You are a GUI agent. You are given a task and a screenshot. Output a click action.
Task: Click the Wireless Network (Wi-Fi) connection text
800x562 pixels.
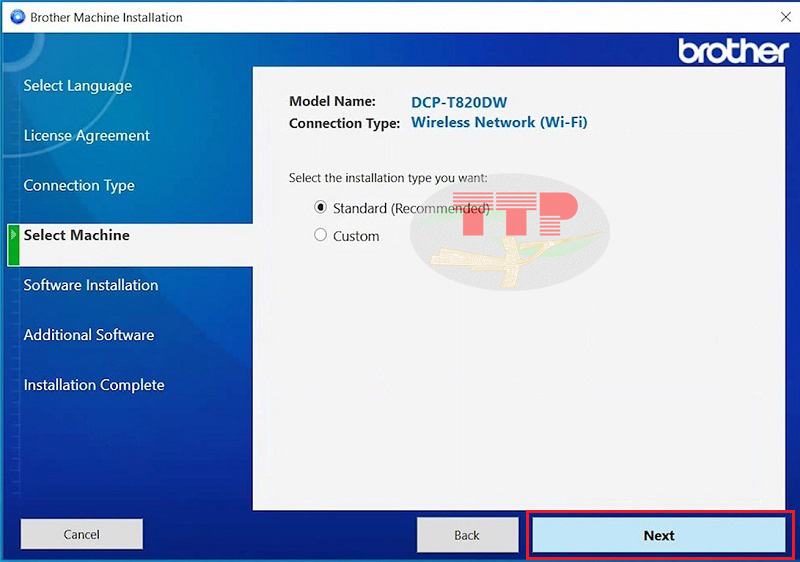tap(499, 122)
